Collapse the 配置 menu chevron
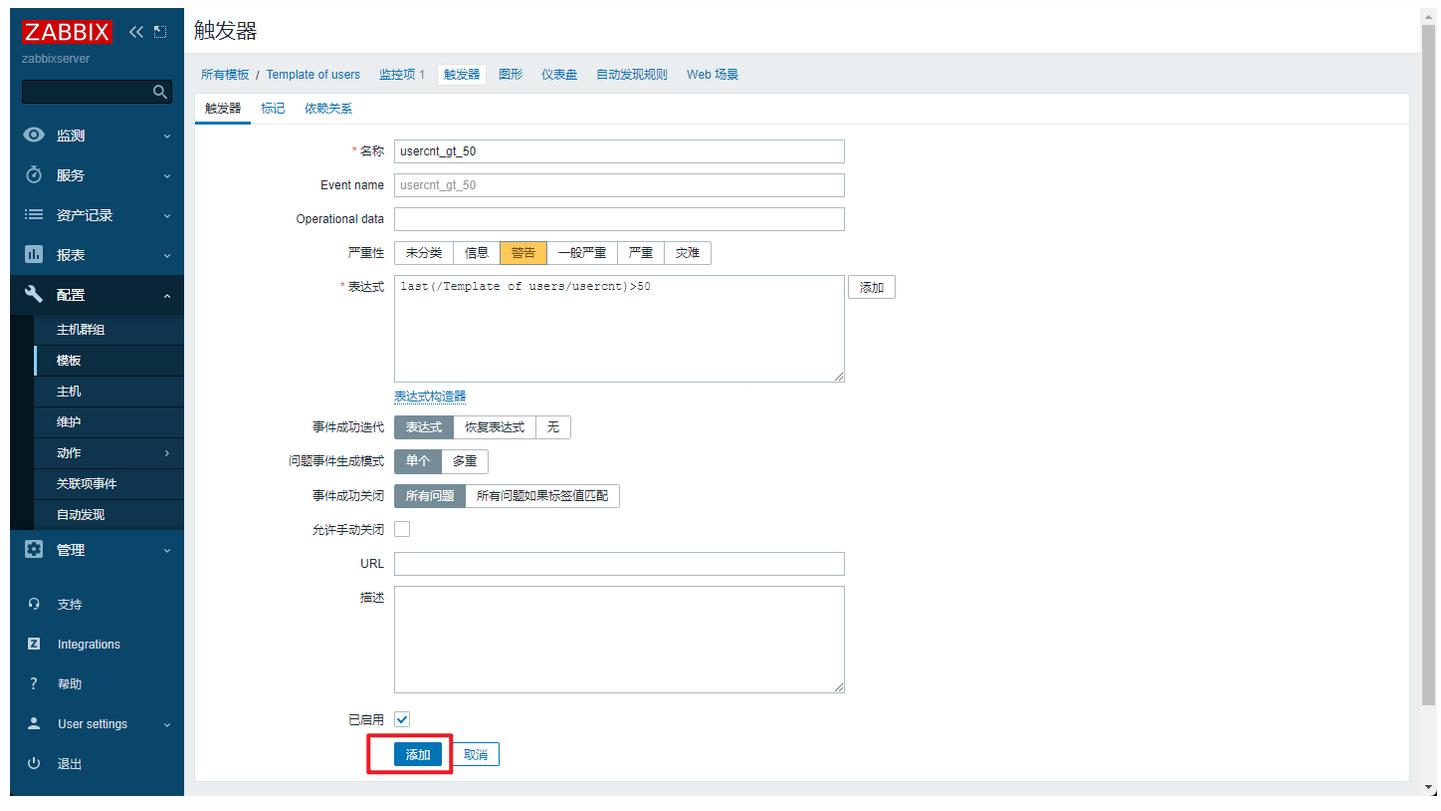 click(167, 296)
